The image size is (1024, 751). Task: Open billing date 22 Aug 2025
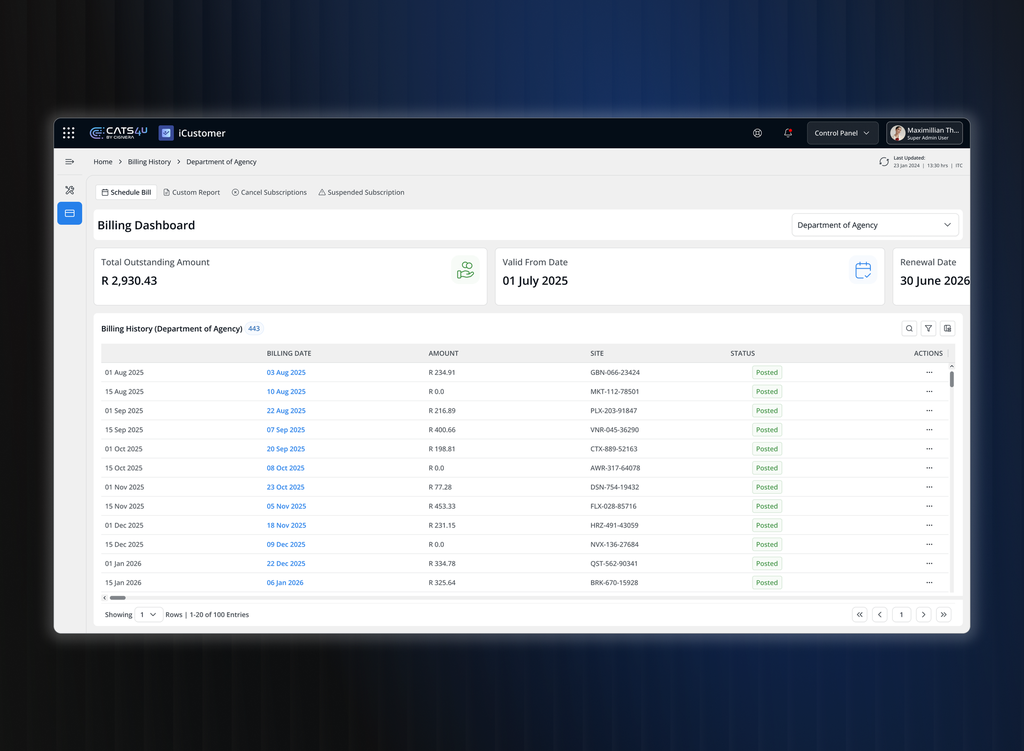286,411
